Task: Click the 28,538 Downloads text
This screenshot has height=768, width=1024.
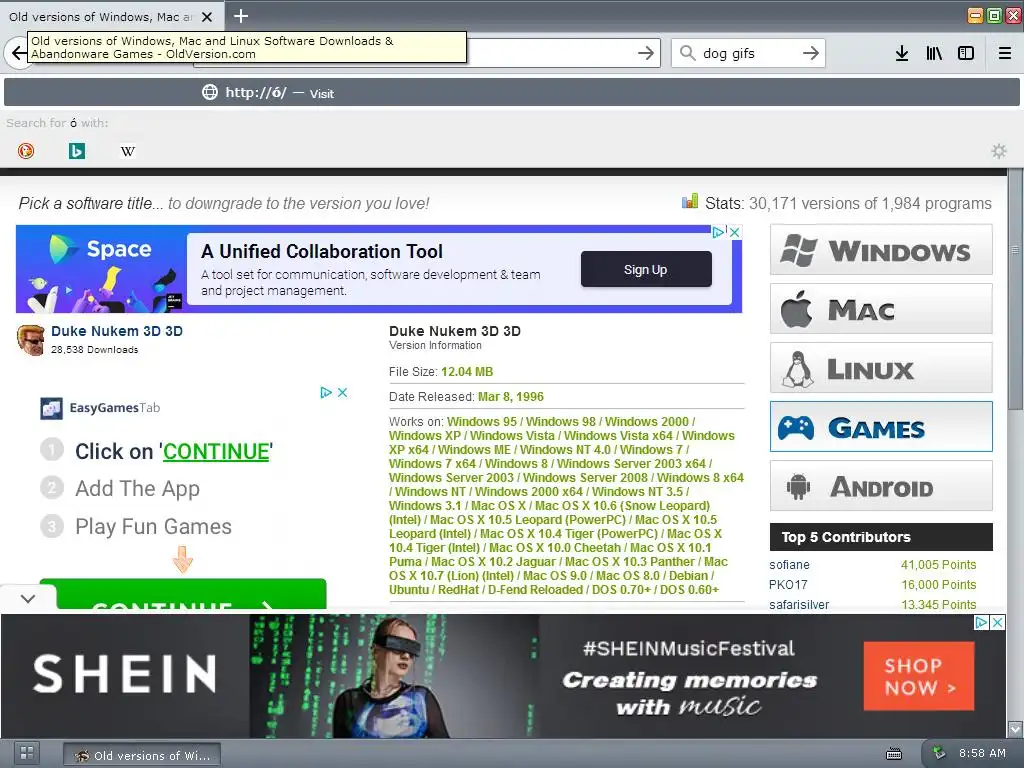Action: tap(95, 349)
